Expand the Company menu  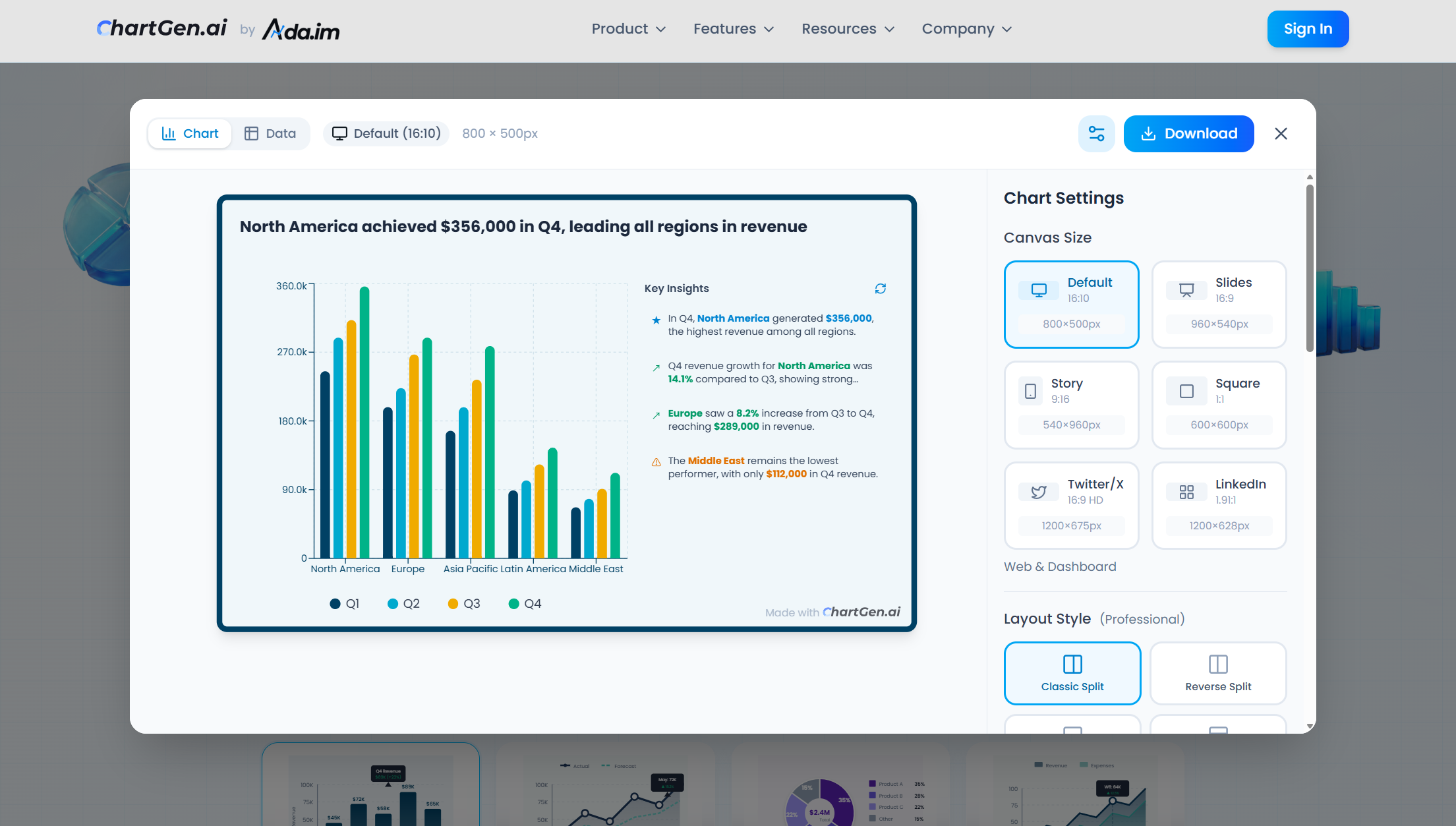(x=966, y=29)
